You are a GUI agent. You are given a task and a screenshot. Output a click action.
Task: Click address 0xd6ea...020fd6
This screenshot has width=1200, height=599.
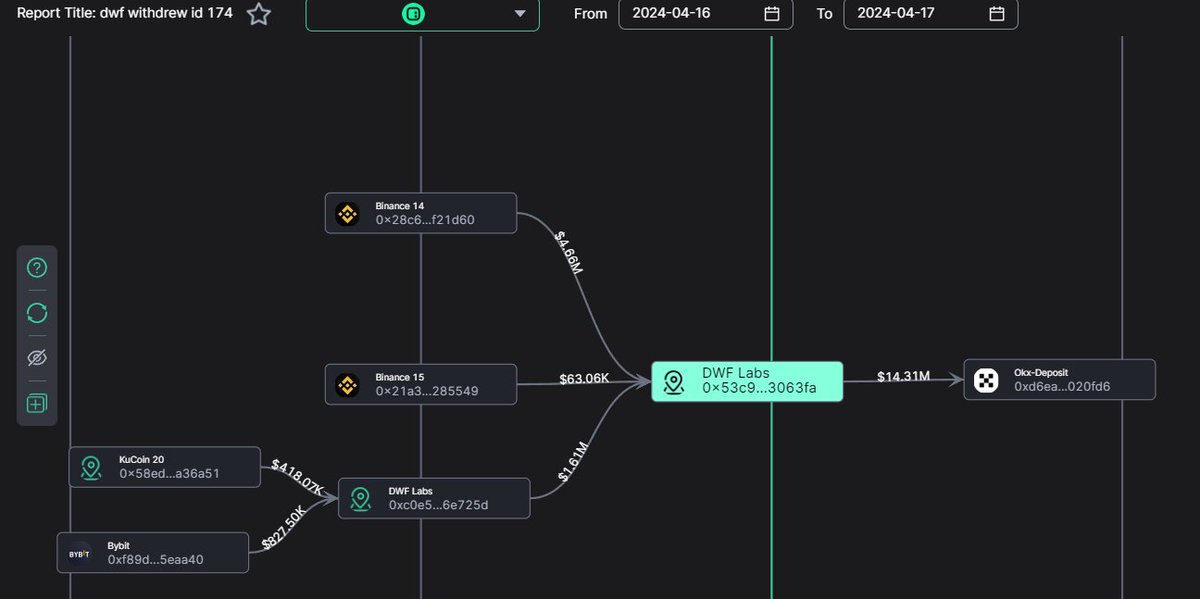[1062, 386]
